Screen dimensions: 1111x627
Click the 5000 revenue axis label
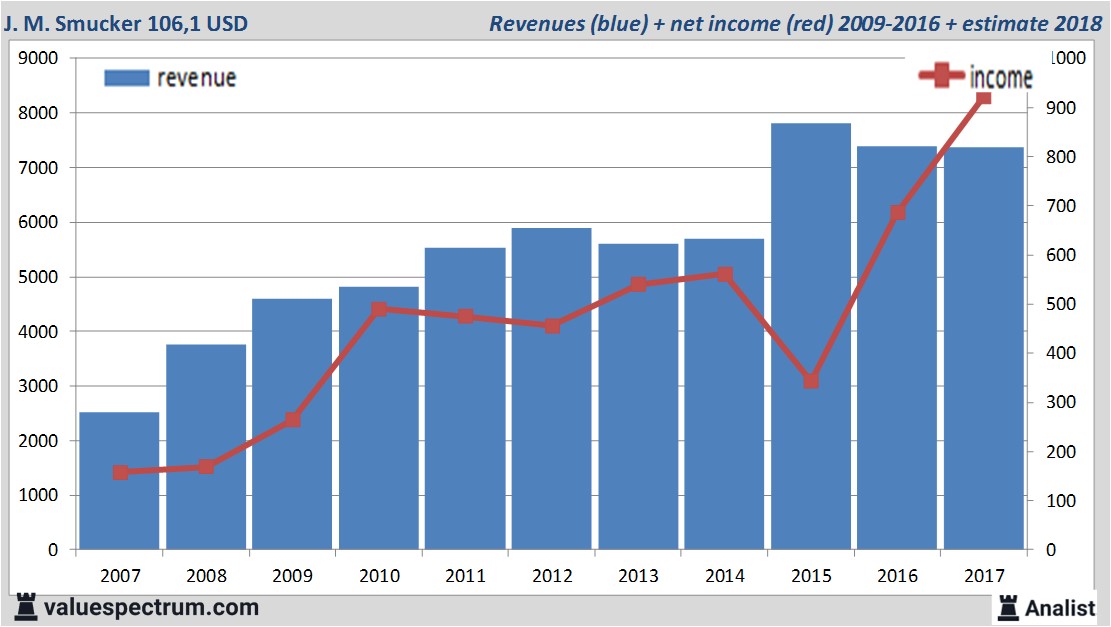pos(39,277)
